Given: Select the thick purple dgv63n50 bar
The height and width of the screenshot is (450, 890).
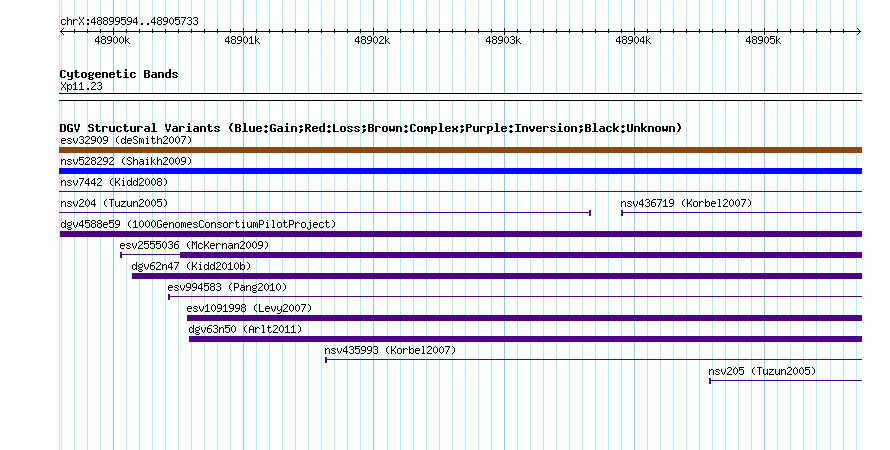Looking at the screenshot, I should click(x=525, y=339).
